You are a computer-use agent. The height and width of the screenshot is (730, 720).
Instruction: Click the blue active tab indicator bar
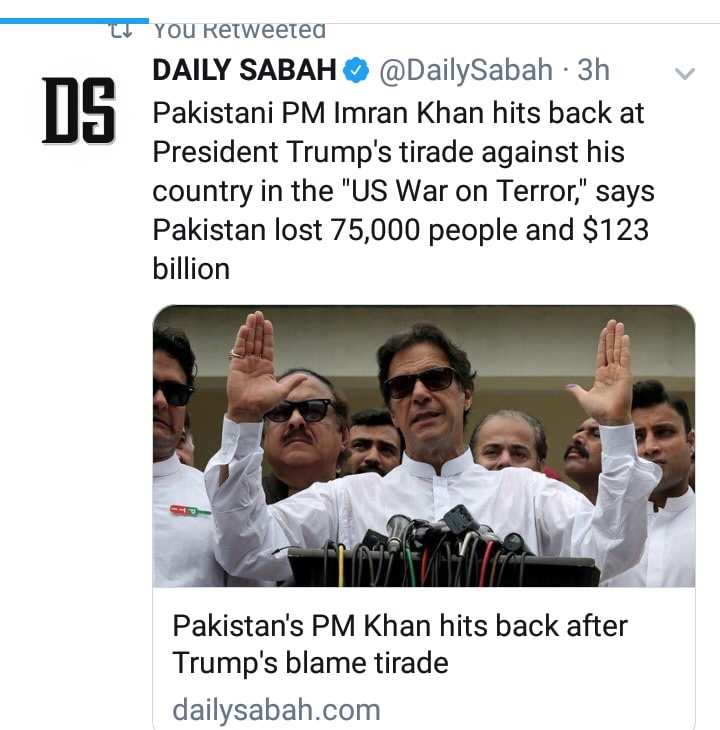pos(74,19)
